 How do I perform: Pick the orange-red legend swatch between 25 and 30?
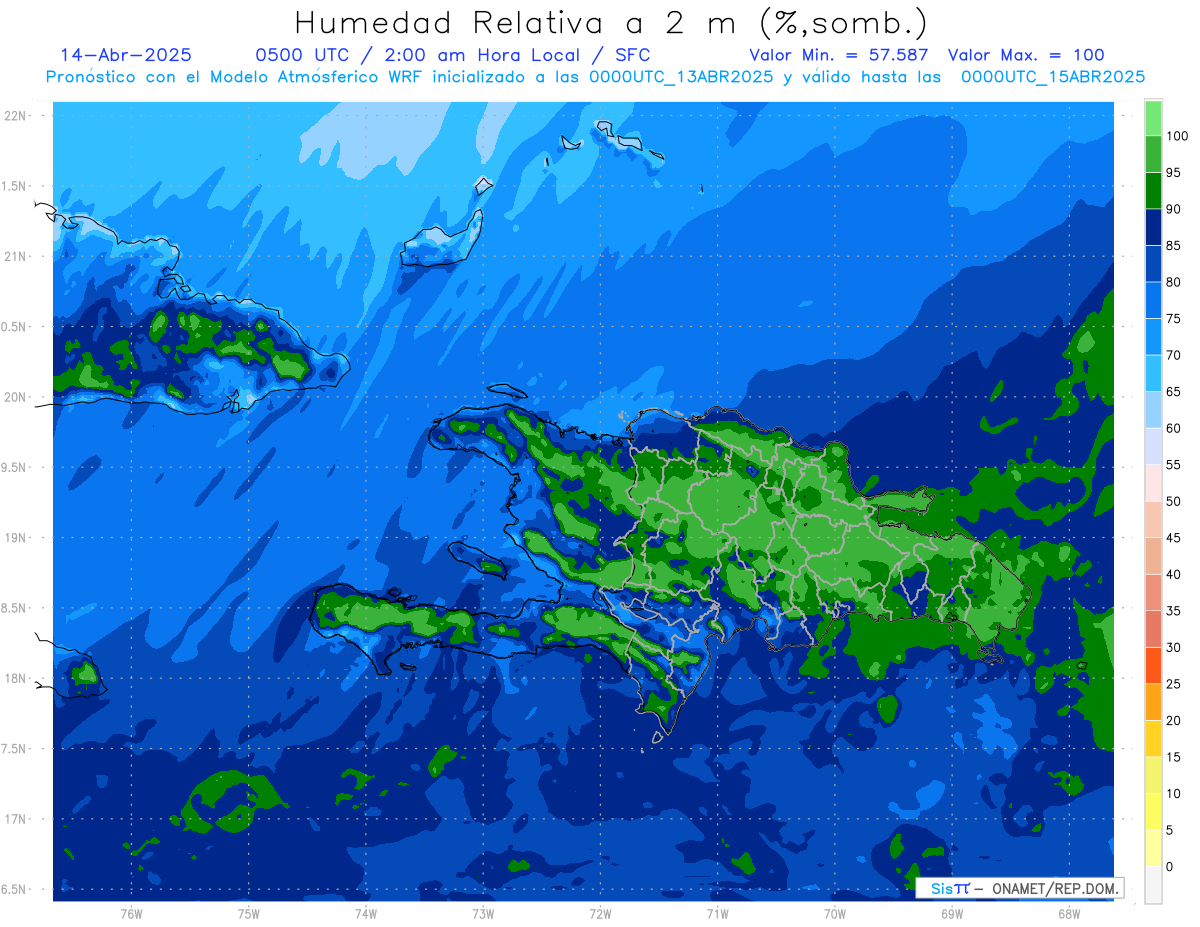(x=1153, y=666)
